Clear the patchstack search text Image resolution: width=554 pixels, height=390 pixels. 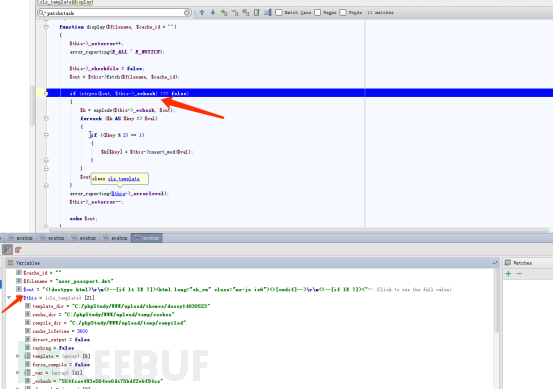click(187, 13)
